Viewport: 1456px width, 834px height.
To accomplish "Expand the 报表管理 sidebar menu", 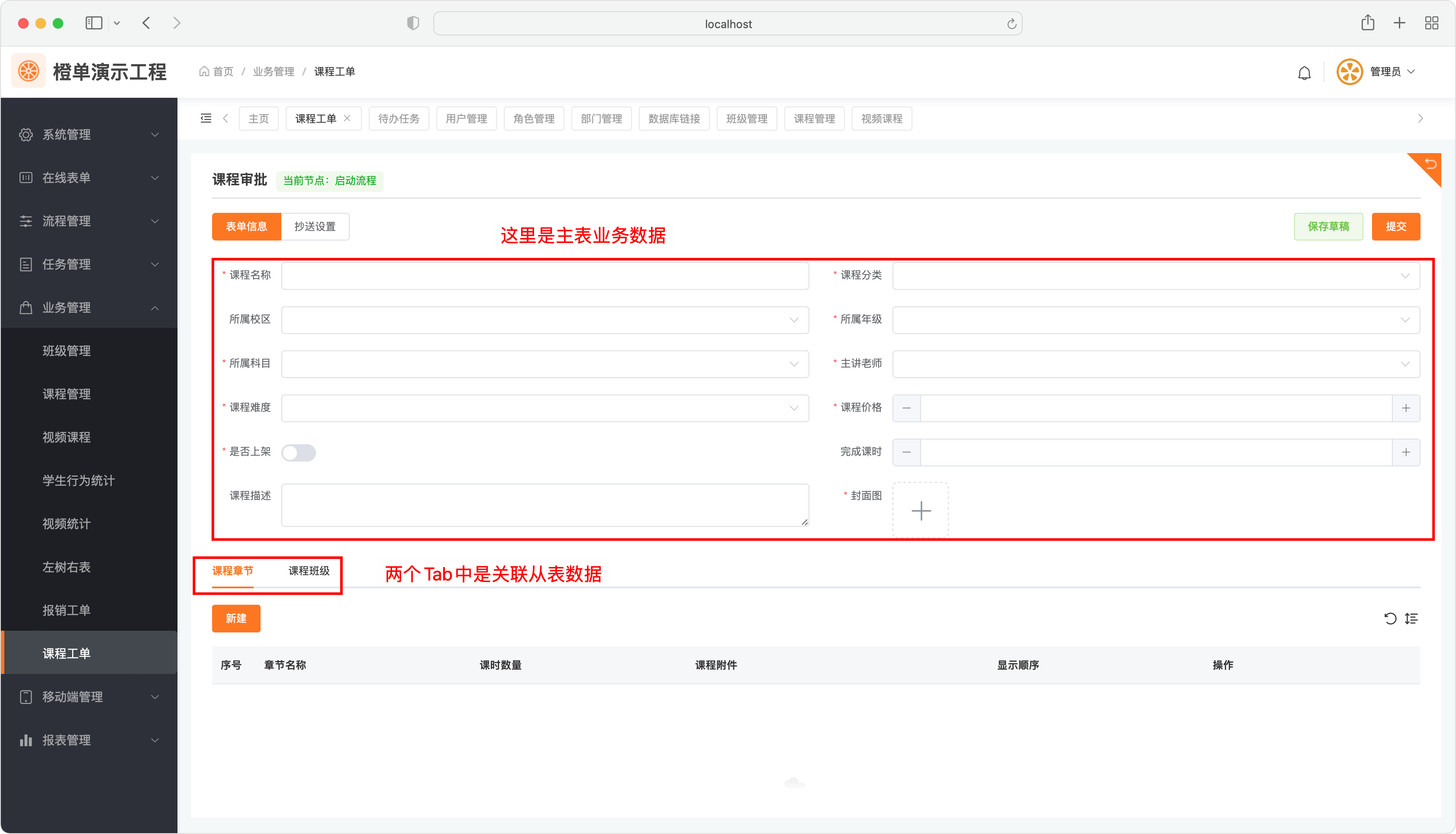I will pyautogui.click(x=89, y=740).
